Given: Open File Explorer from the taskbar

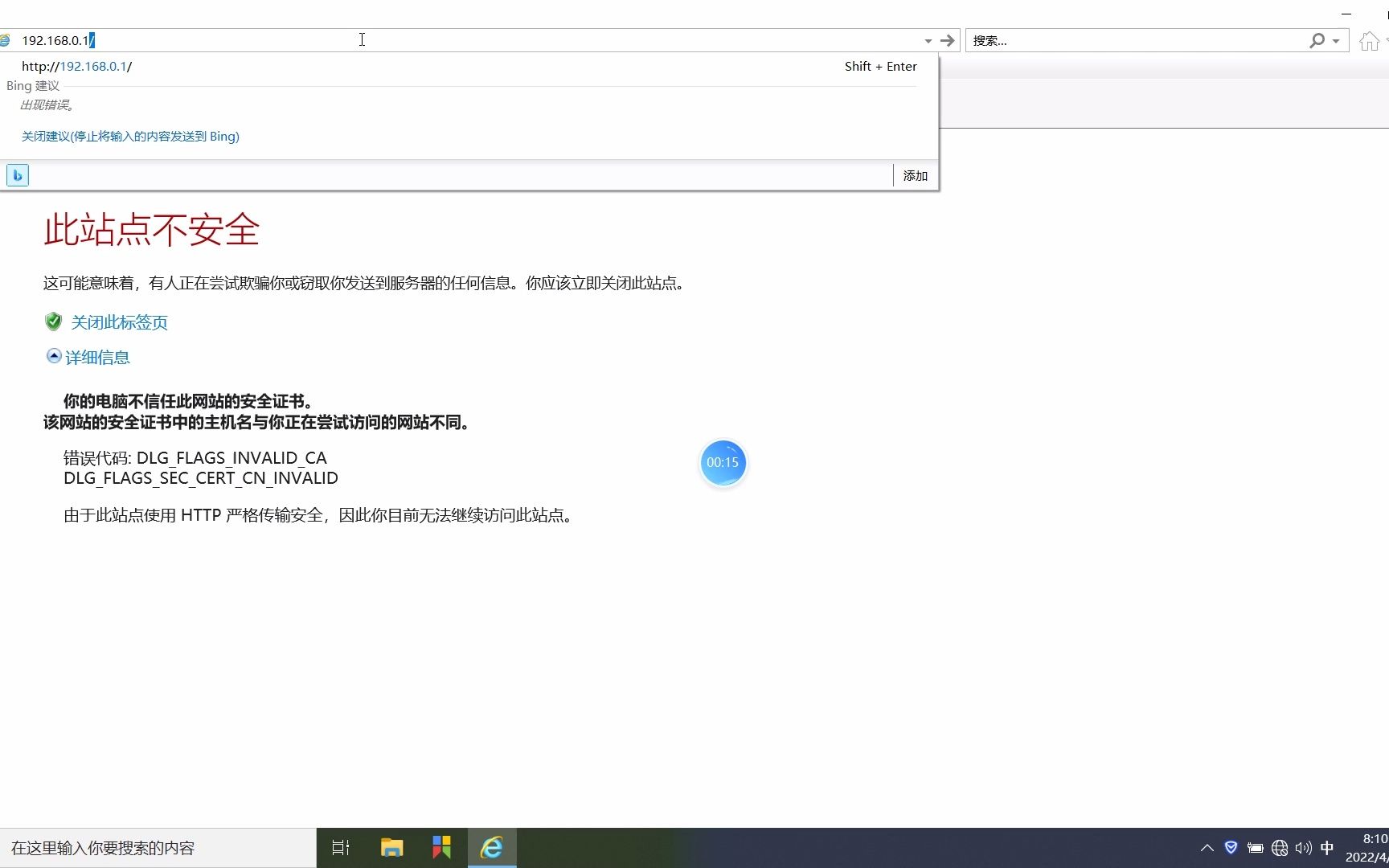Looking at the screenshot, I should (391, 847).
